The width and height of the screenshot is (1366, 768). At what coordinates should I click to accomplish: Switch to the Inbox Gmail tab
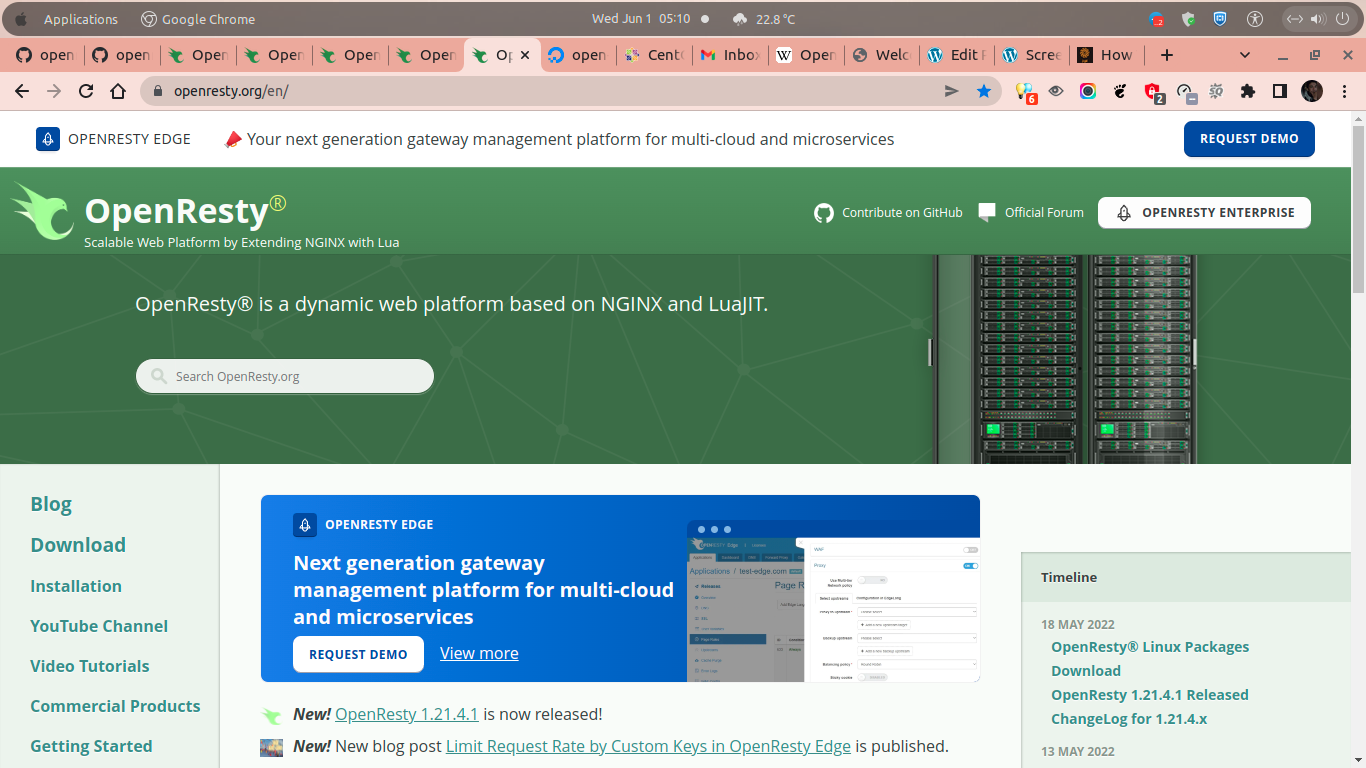pos(730,55)
